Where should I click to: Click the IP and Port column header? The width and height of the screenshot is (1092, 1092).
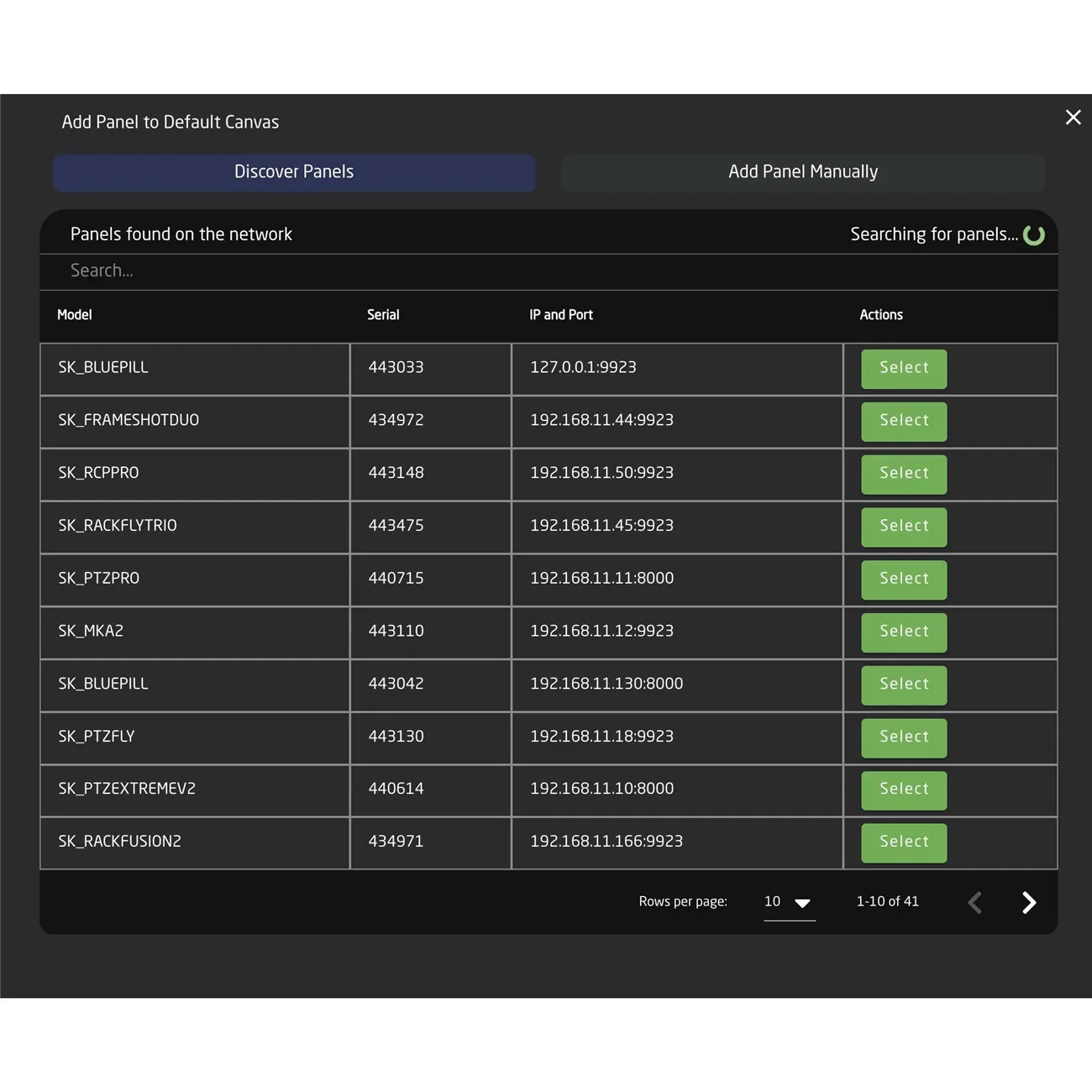[x=561, y=315]
